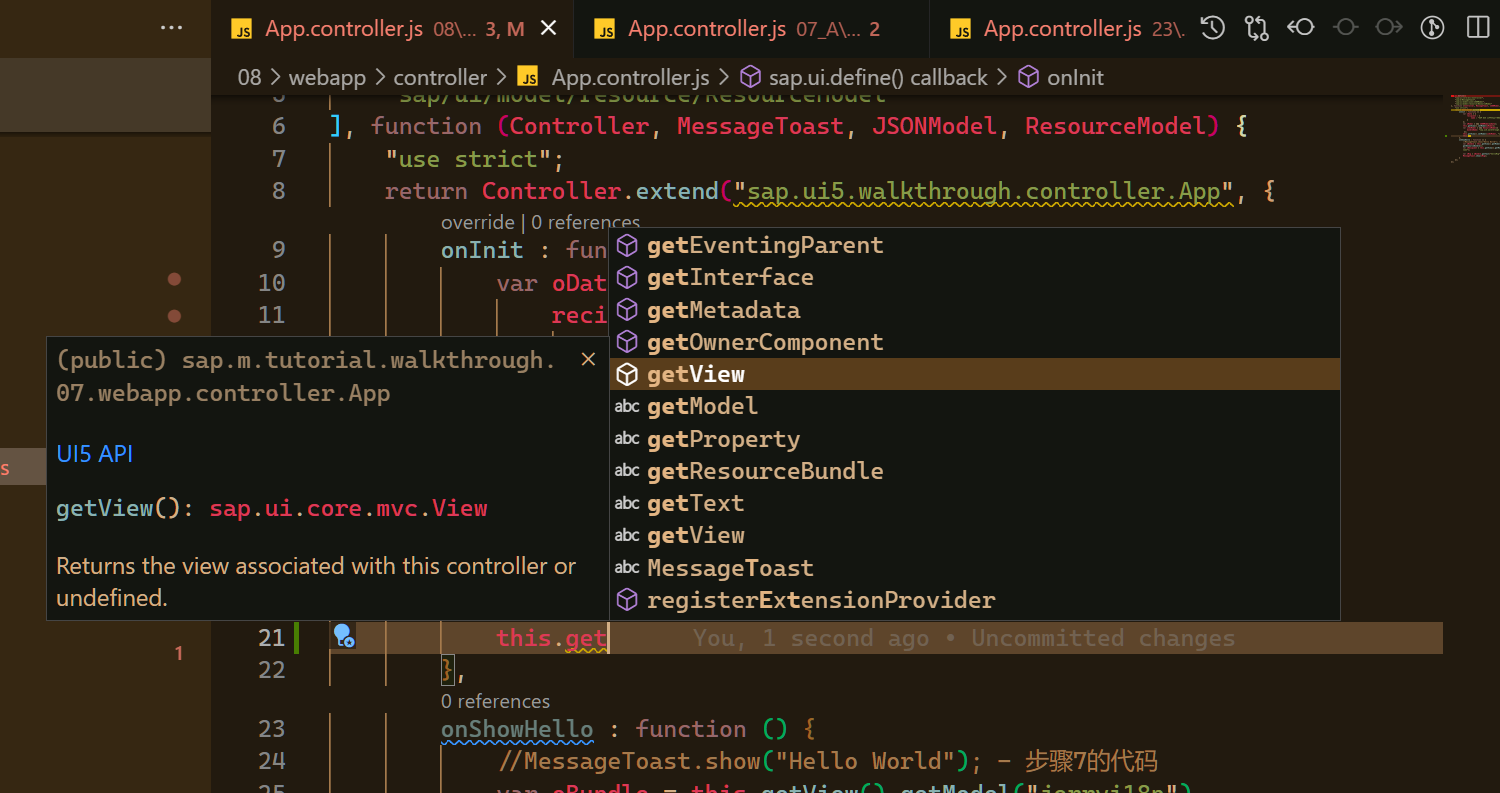Click the '0 references' code lens above onShowHello
Image resolution: width=1500 pixels, height=793 pixels.
coord(495,701)
